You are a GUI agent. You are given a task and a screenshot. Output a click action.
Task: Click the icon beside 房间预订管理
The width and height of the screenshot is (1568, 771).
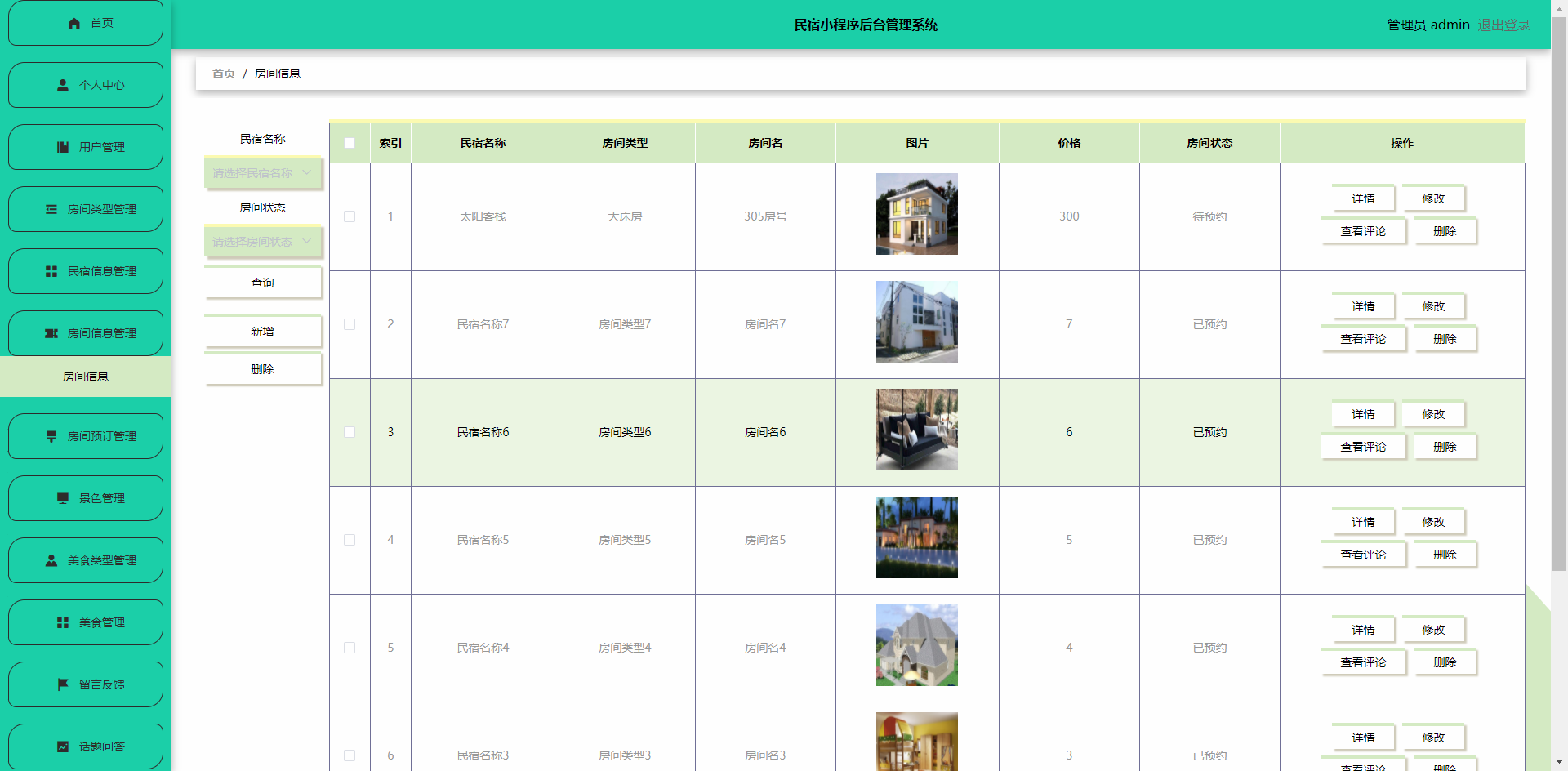tap(51, 436)
